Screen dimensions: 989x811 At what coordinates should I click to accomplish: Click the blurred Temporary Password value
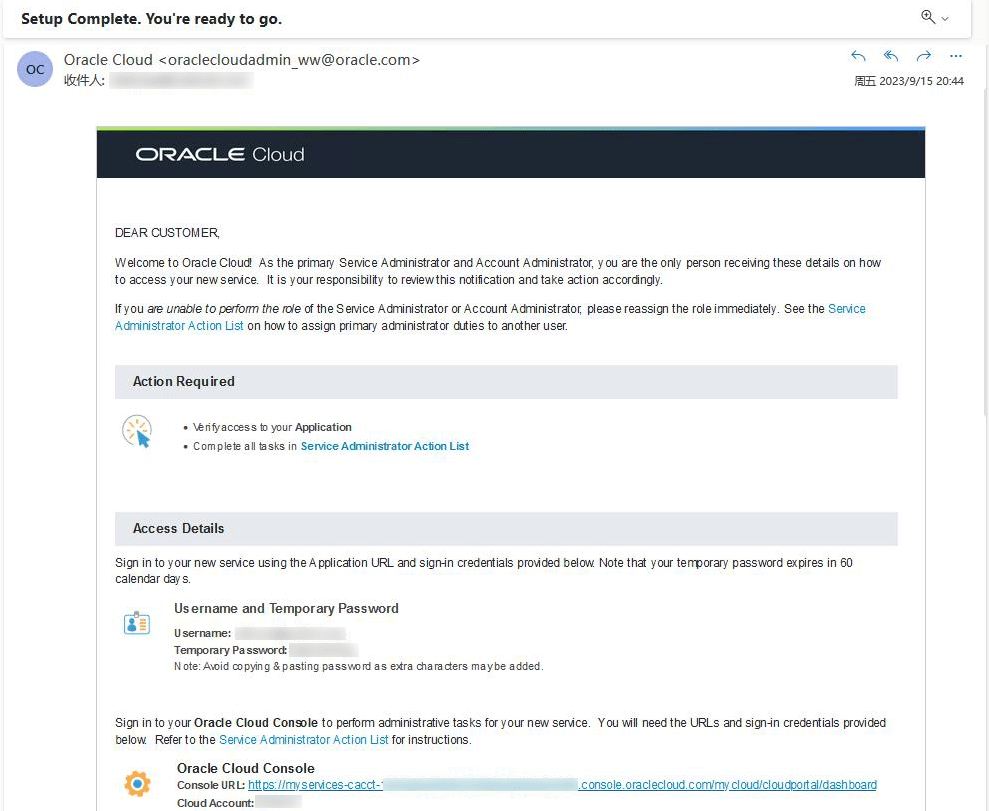324,650
